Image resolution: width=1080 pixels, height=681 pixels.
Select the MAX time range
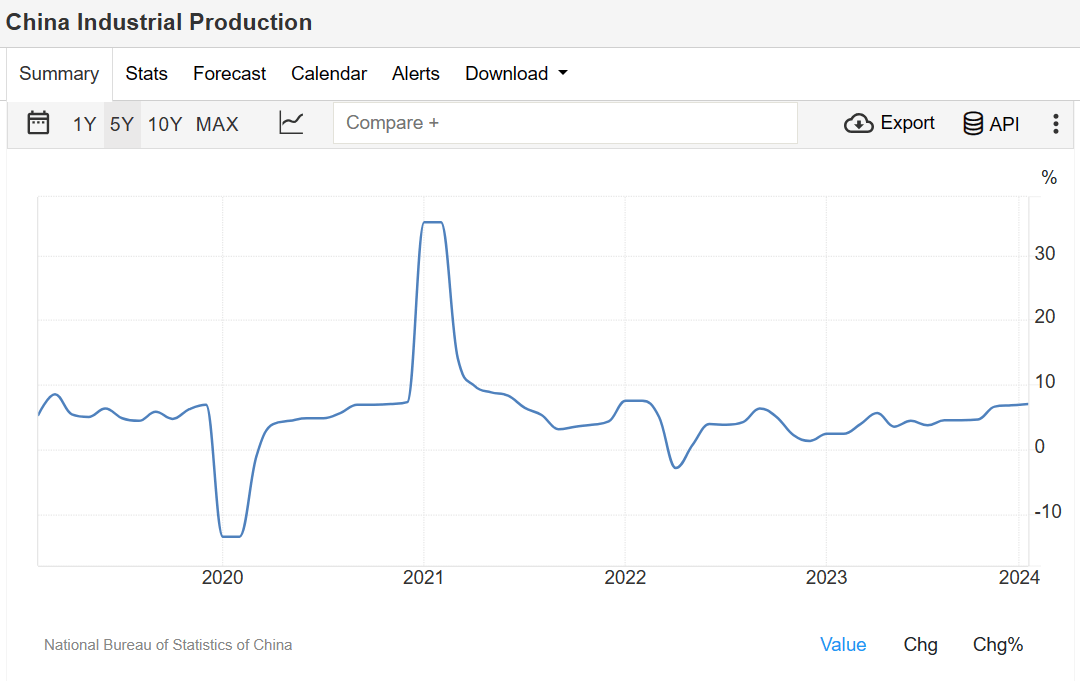pos(217,124)
